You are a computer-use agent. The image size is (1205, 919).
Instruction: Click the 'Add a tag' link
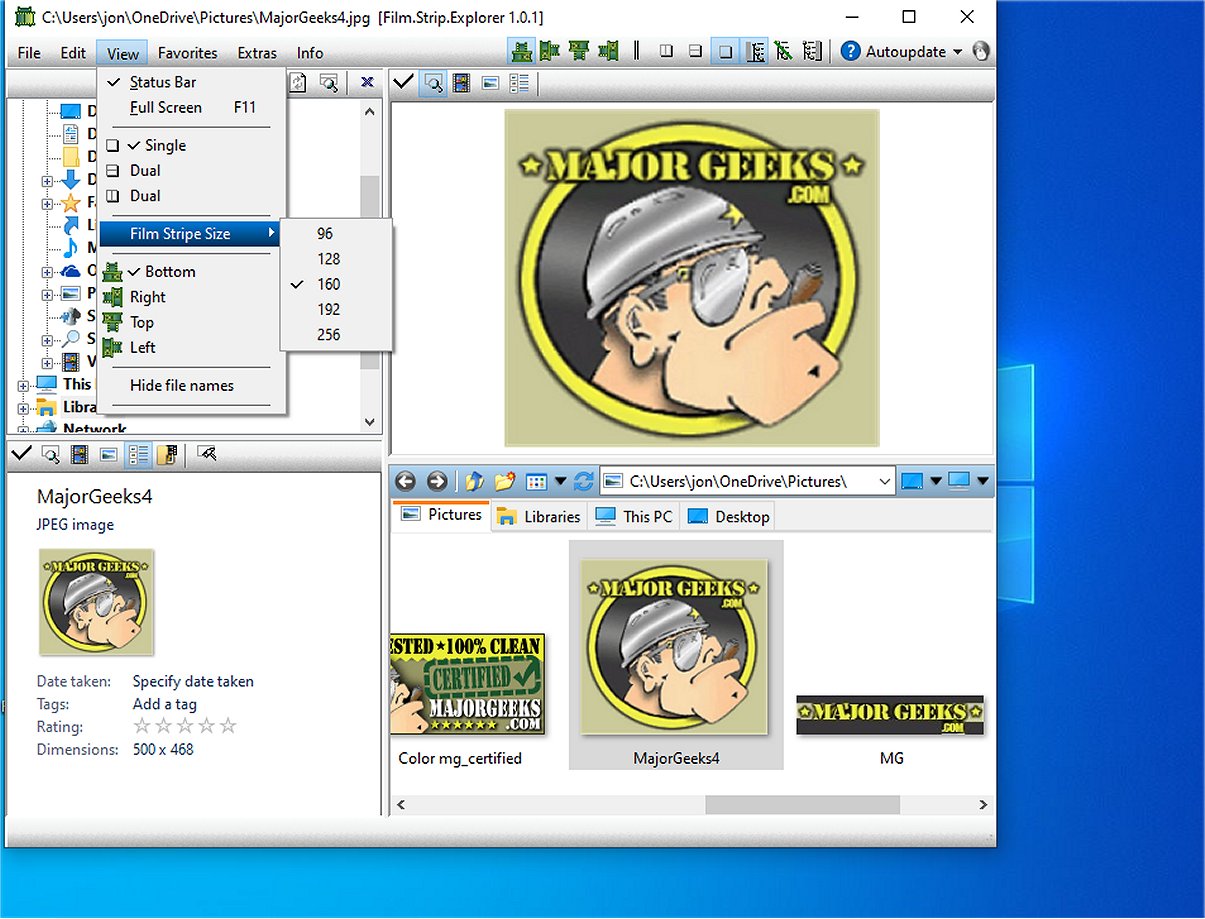click(x=164, y=704)
